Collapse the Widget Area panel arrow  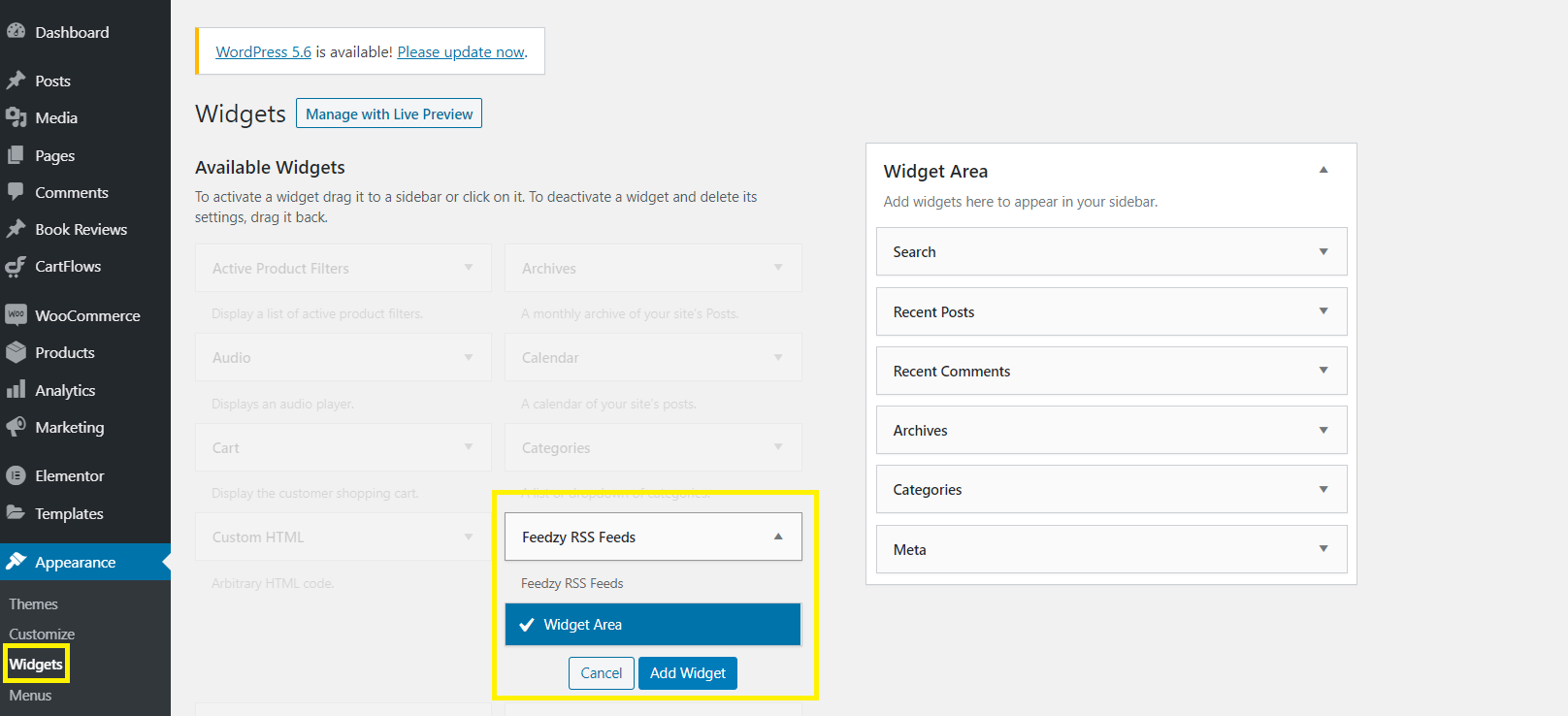pyautogui.click(x=1323, y=170)
